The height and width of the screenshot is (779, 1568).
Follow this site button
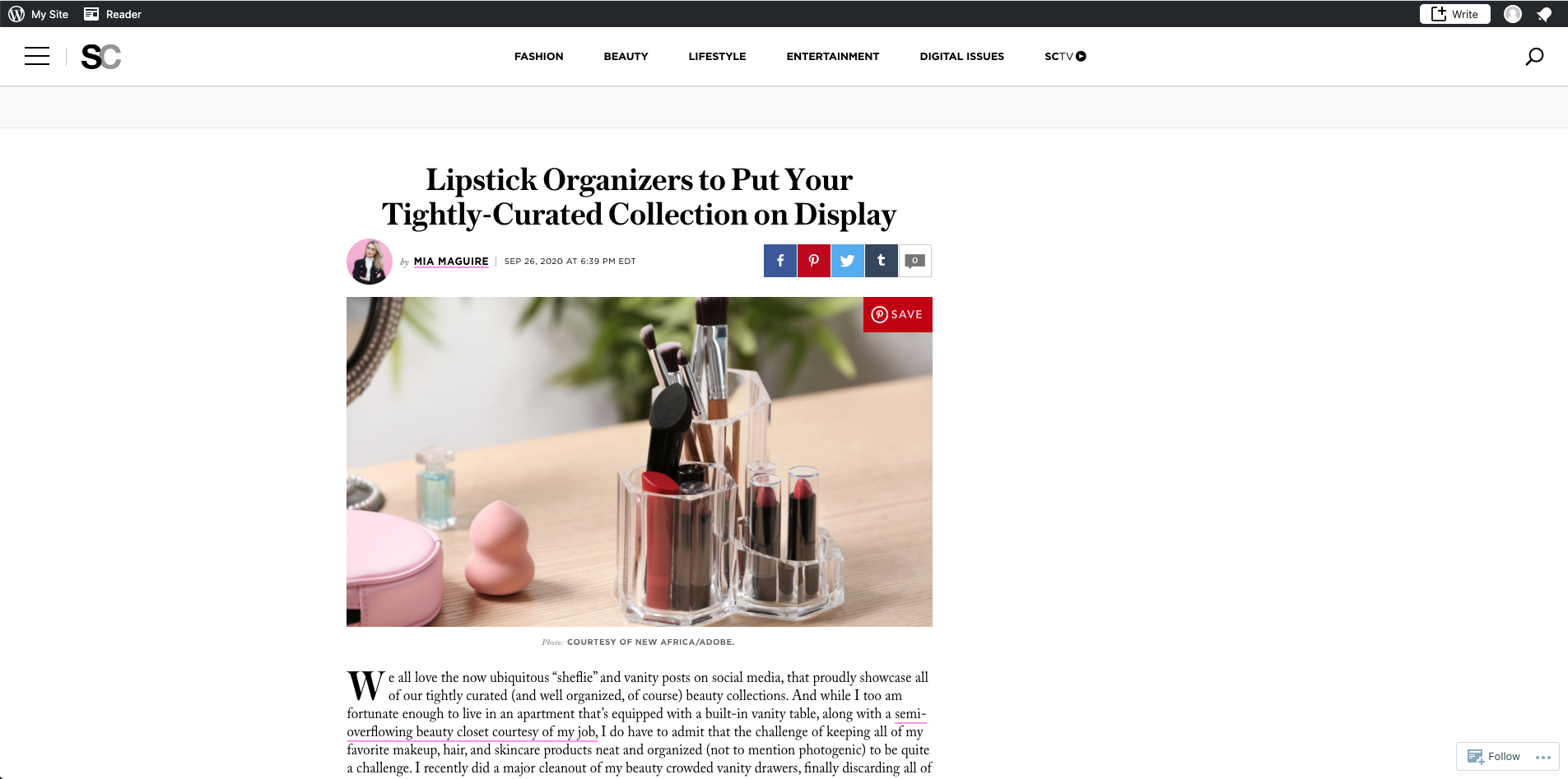pos(1494,757)
